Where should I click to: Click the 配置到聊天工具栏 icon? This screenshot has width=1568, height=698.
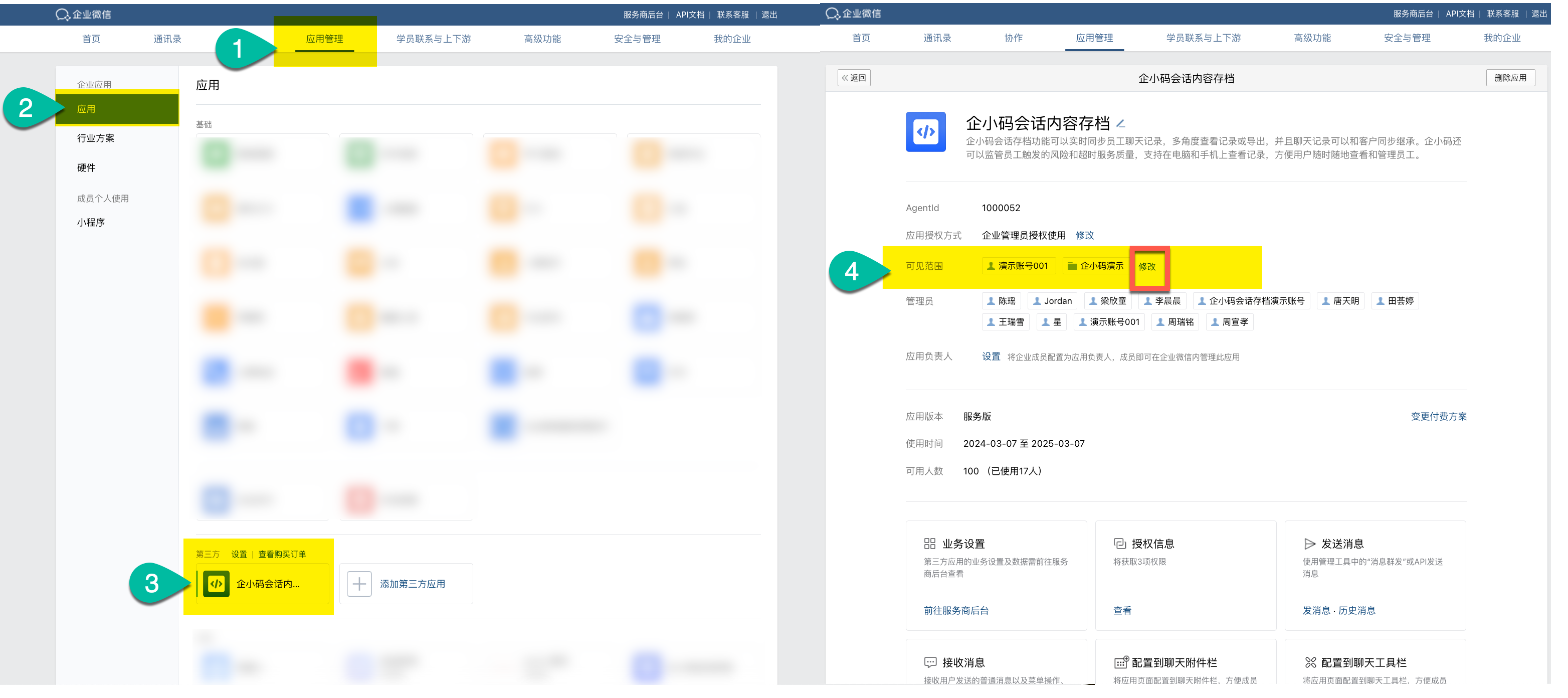(x=1310, y=662)
